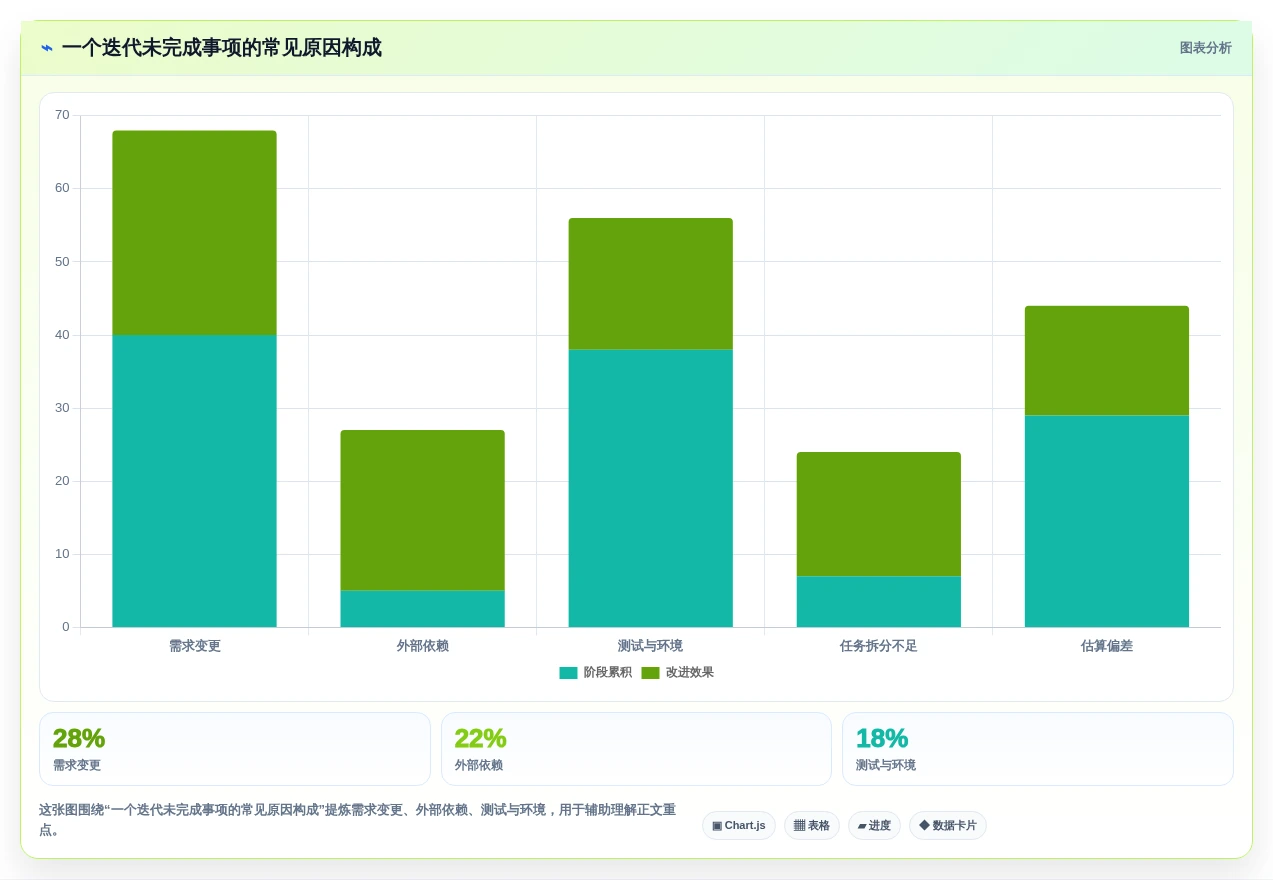
Task: Click the green segment of 测试与环境 bar
Action: coord(650,284)
